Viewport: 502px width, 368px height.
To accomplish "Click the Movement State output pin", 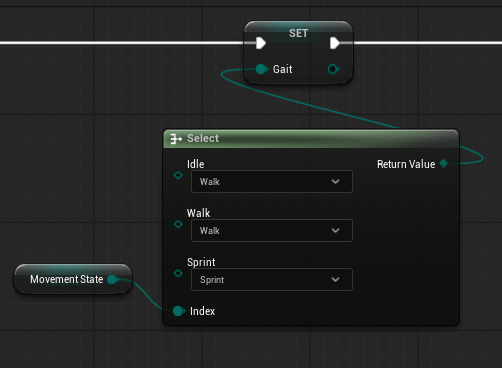I will [x=113, y=279].
